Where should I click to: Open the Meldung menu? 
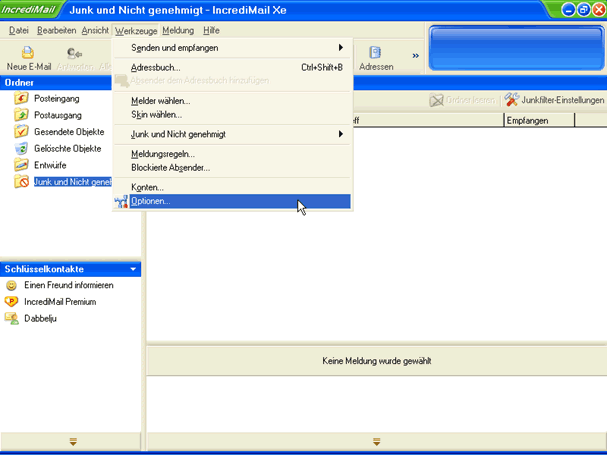tap(178, 30)
